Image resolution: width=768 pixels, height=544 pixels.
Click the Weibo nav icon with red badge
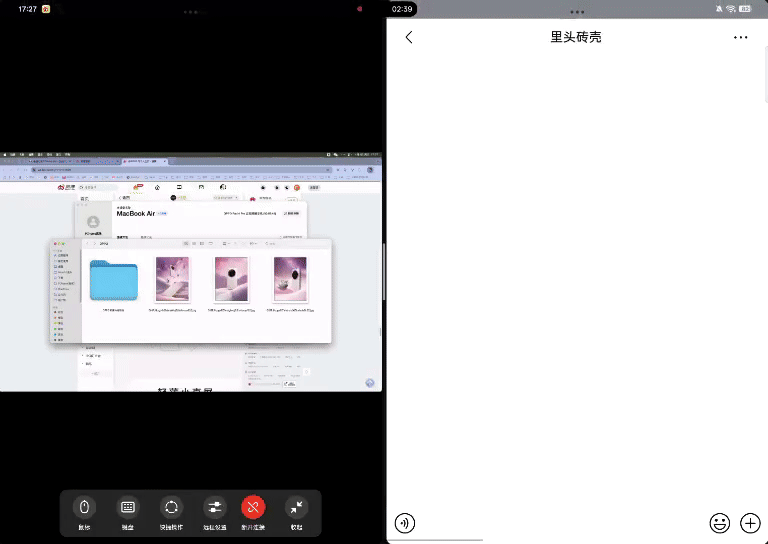[137, 188]
